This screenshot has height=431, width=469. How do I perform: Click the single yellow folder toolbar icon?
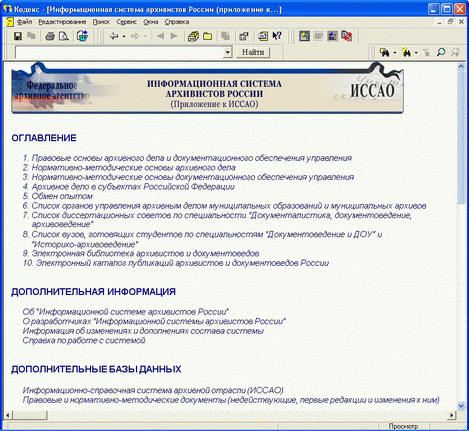coord(208,36)
